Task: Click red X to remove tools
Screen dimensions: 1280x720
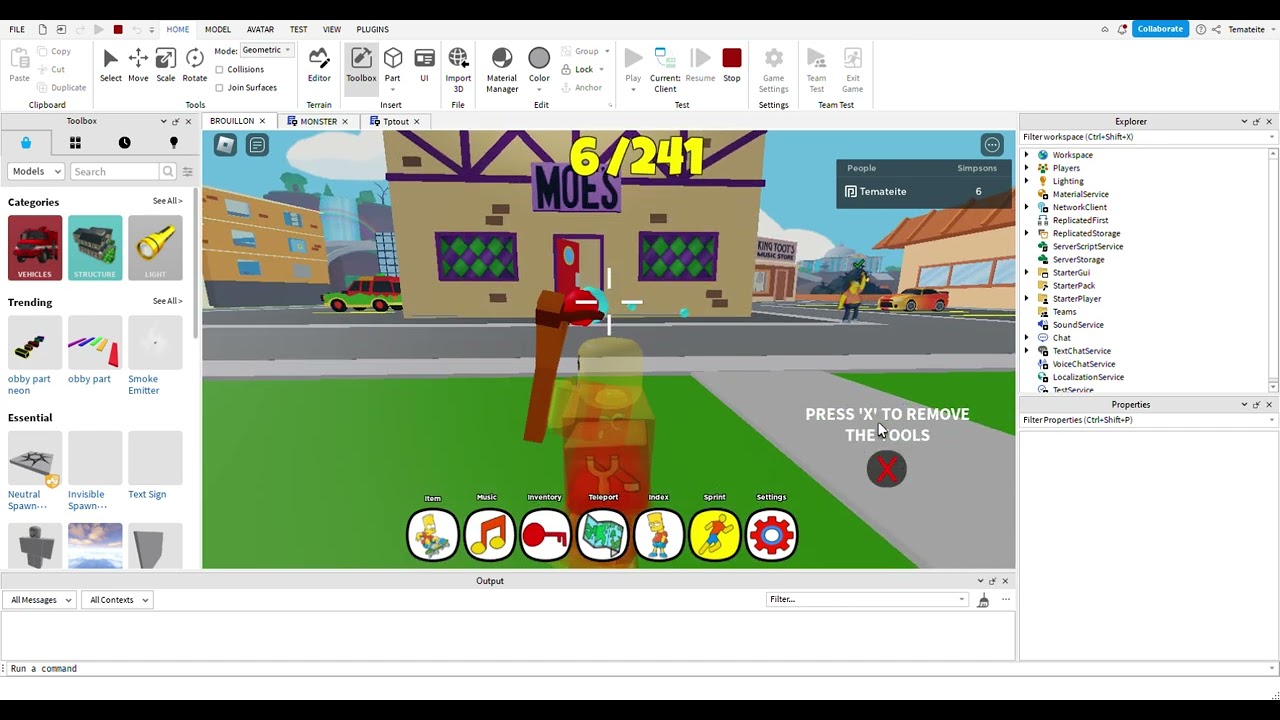Action: pos(887,469)
